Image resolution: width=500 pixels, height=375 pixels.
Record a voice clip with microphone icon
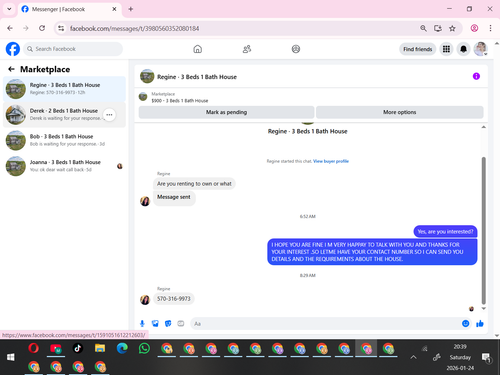click(142, 323)
